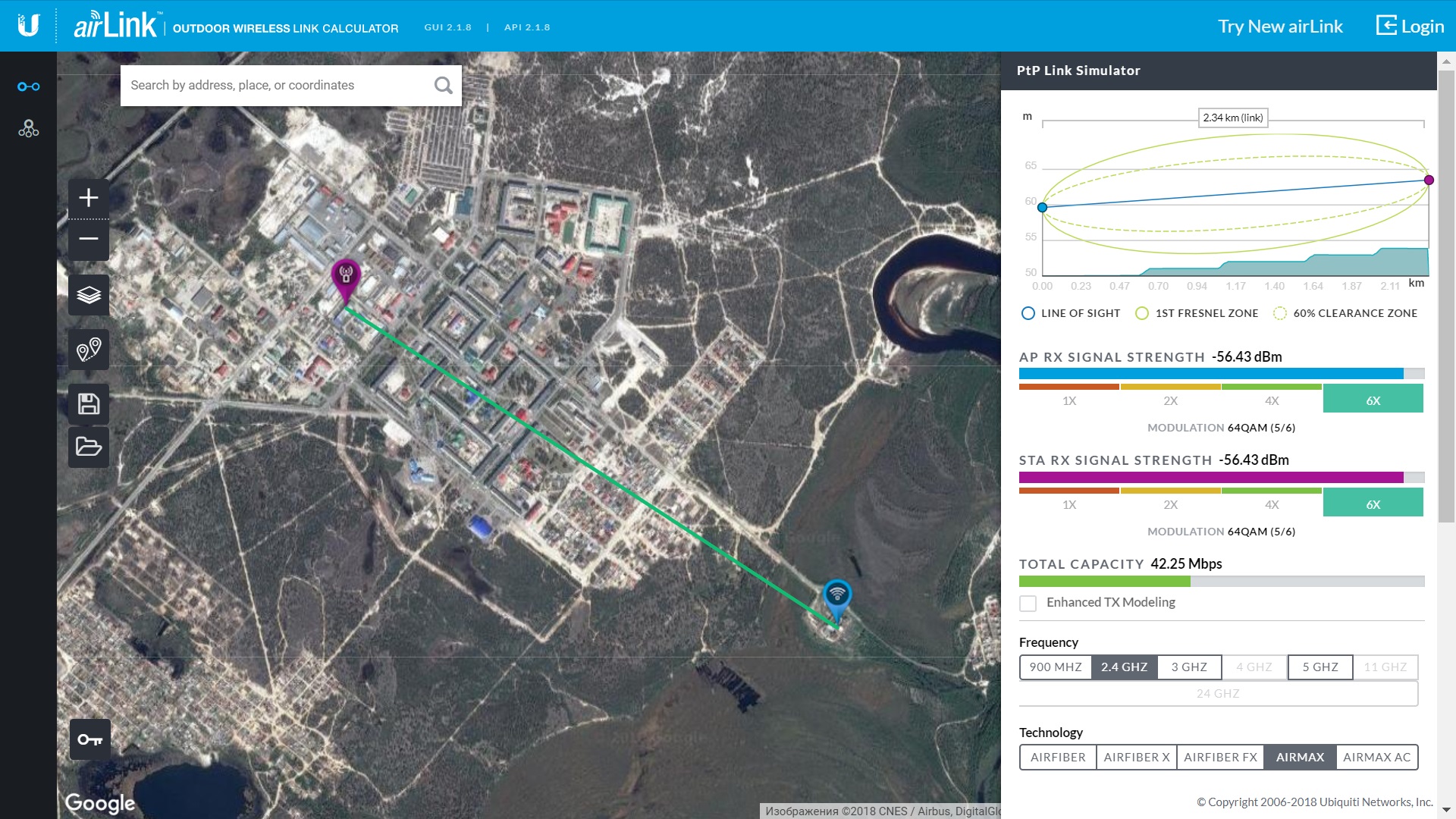Click the API 2.1.8 version text
The height and width of the screenshot is (819, 1456).
(527, 27)
